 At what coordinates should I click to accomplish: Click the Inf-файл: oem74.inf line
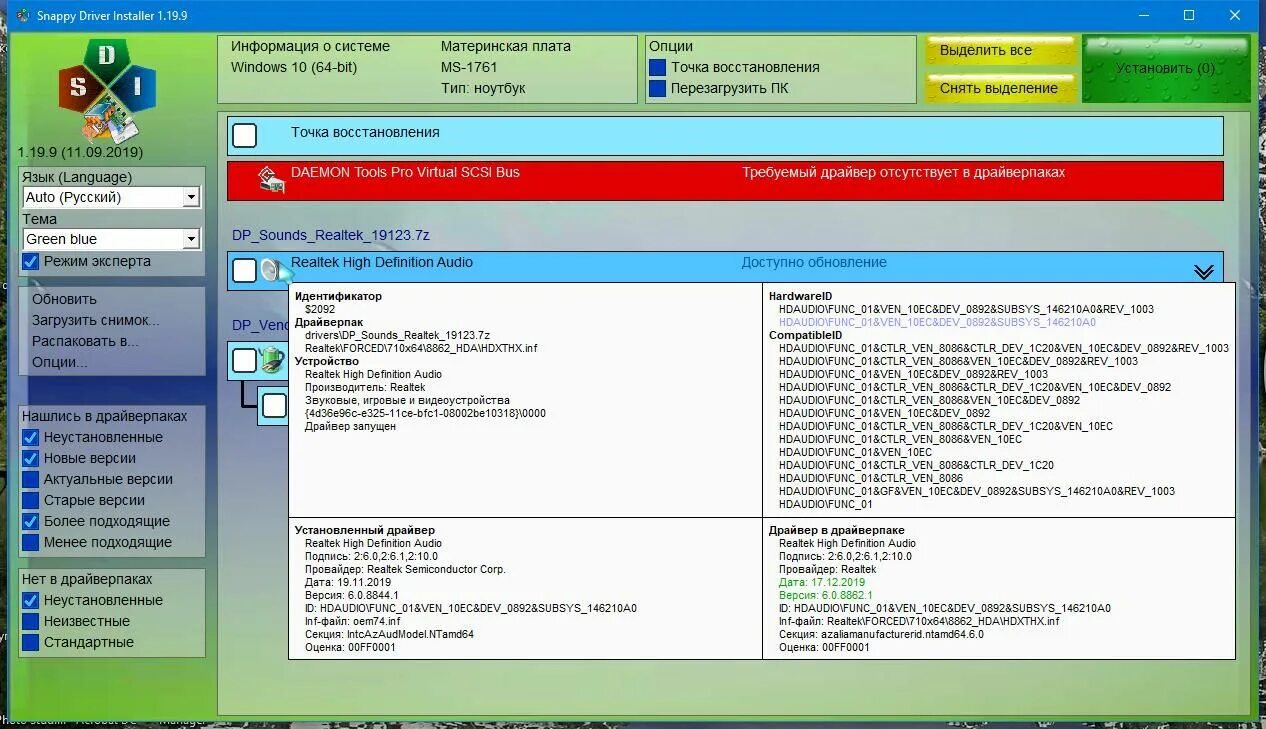point(352,621)
